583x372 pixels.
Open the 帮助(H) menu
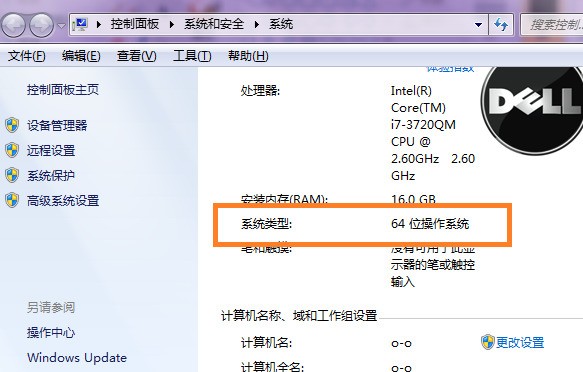(248, 56)
